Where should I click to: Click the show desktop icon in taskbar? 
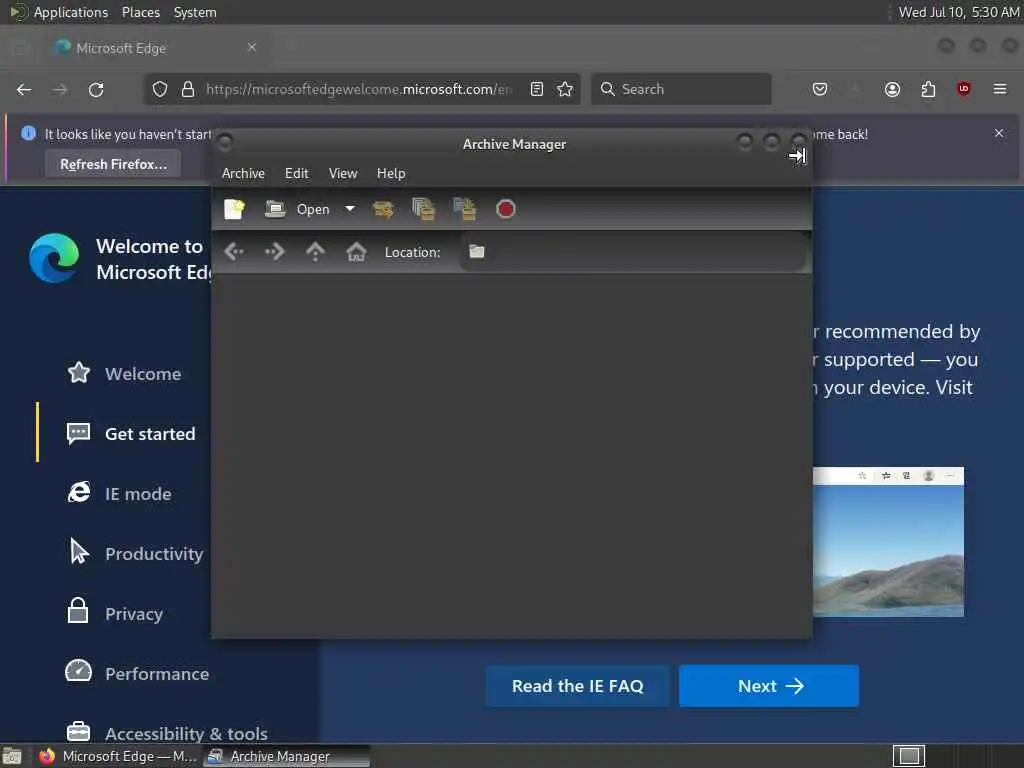(x=12, y=756)
